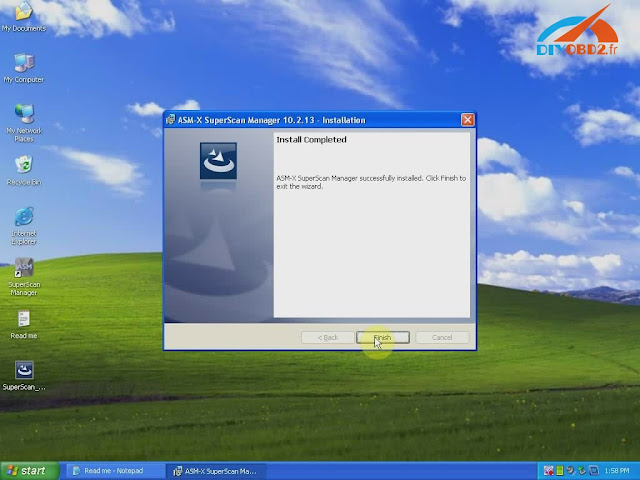Click the installer logo icon in the side panel
This screenshot has width=640, height=480.
(218, 161)
